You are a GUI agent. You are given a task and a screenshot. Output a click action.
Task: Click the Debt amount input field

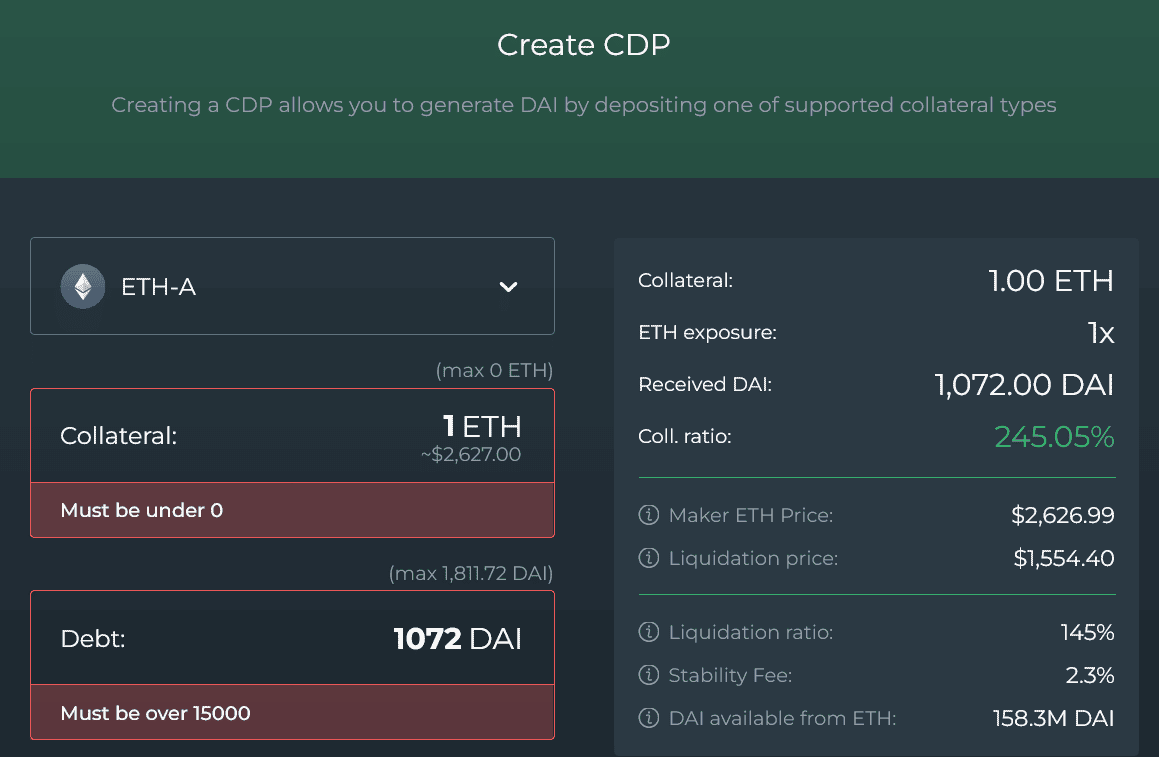[292, 638]
